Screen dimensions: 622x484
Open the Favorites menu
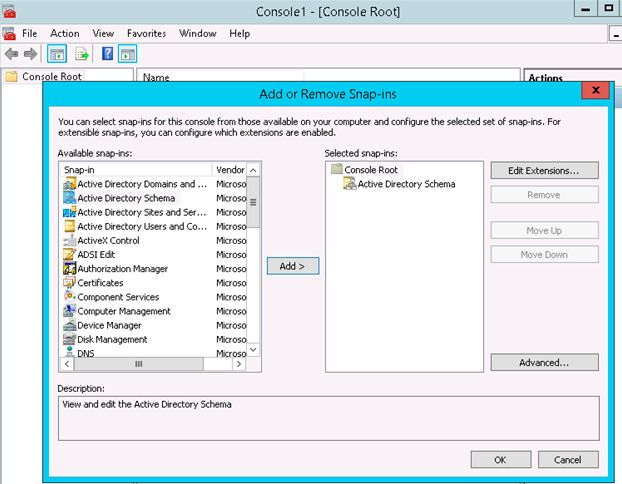click(x=146, y=33)
